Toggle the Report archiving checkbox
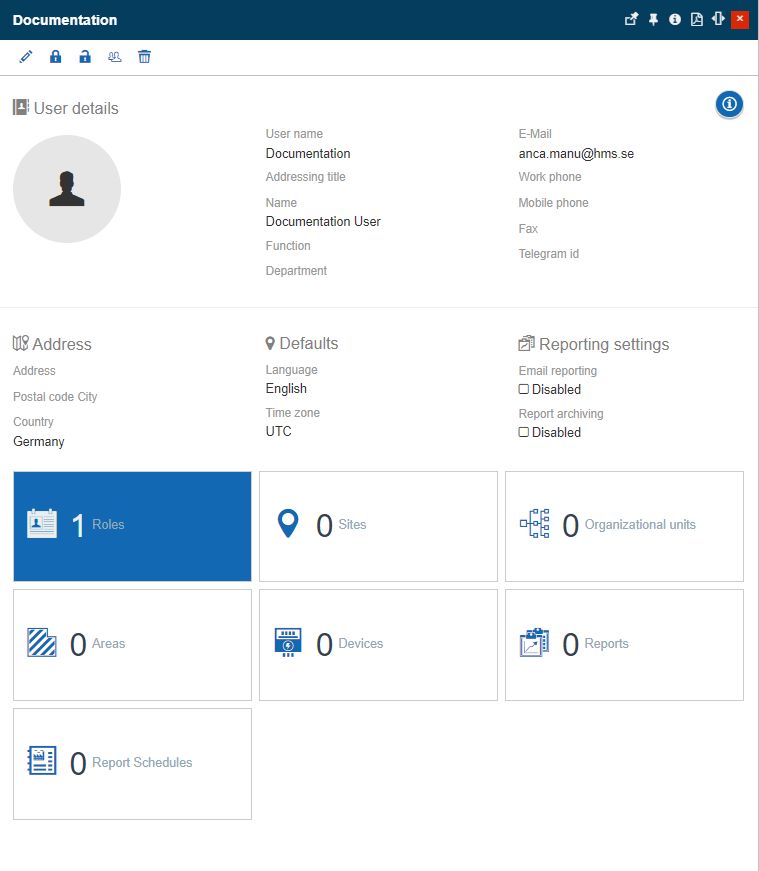Image resolution: width=759 pixels, height=871 pixels. [524, 432]
